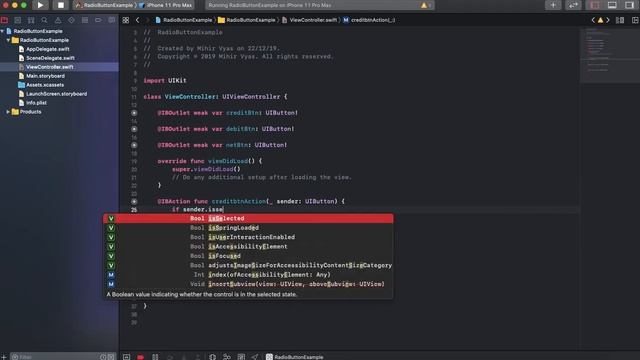
Task: Open Debug View Hierarchy button
Action: pos(212,357)
